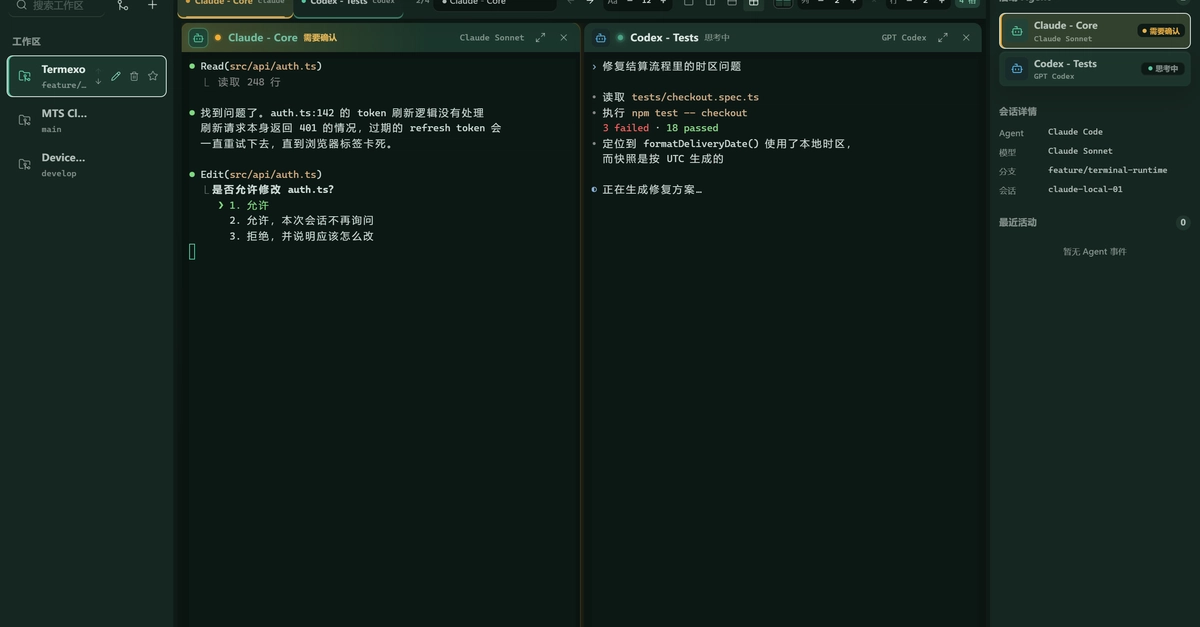This screenshot has width=1200, height=627.
Task: Click the terminal cursor in Claude pane
Action: pyautogui.click(x=192, y=252)
